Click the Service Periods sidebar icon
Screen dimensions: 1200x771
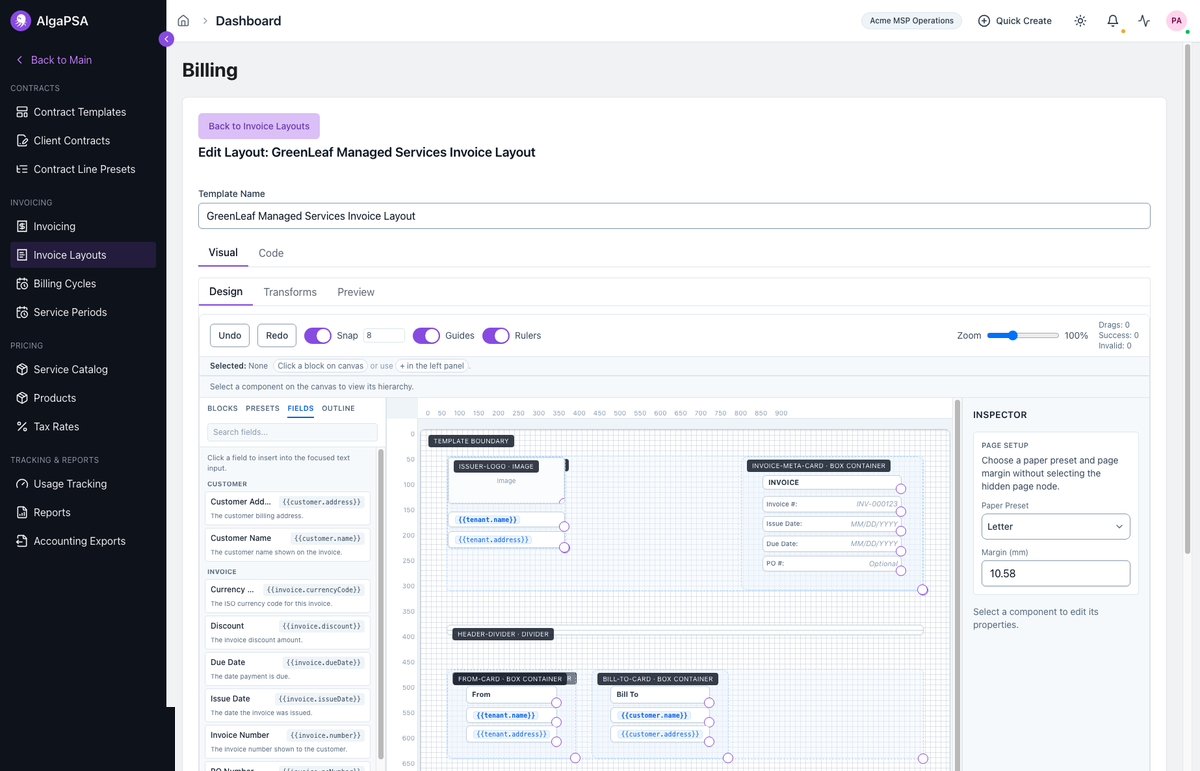pyautogui.click(x=22, y=312)
